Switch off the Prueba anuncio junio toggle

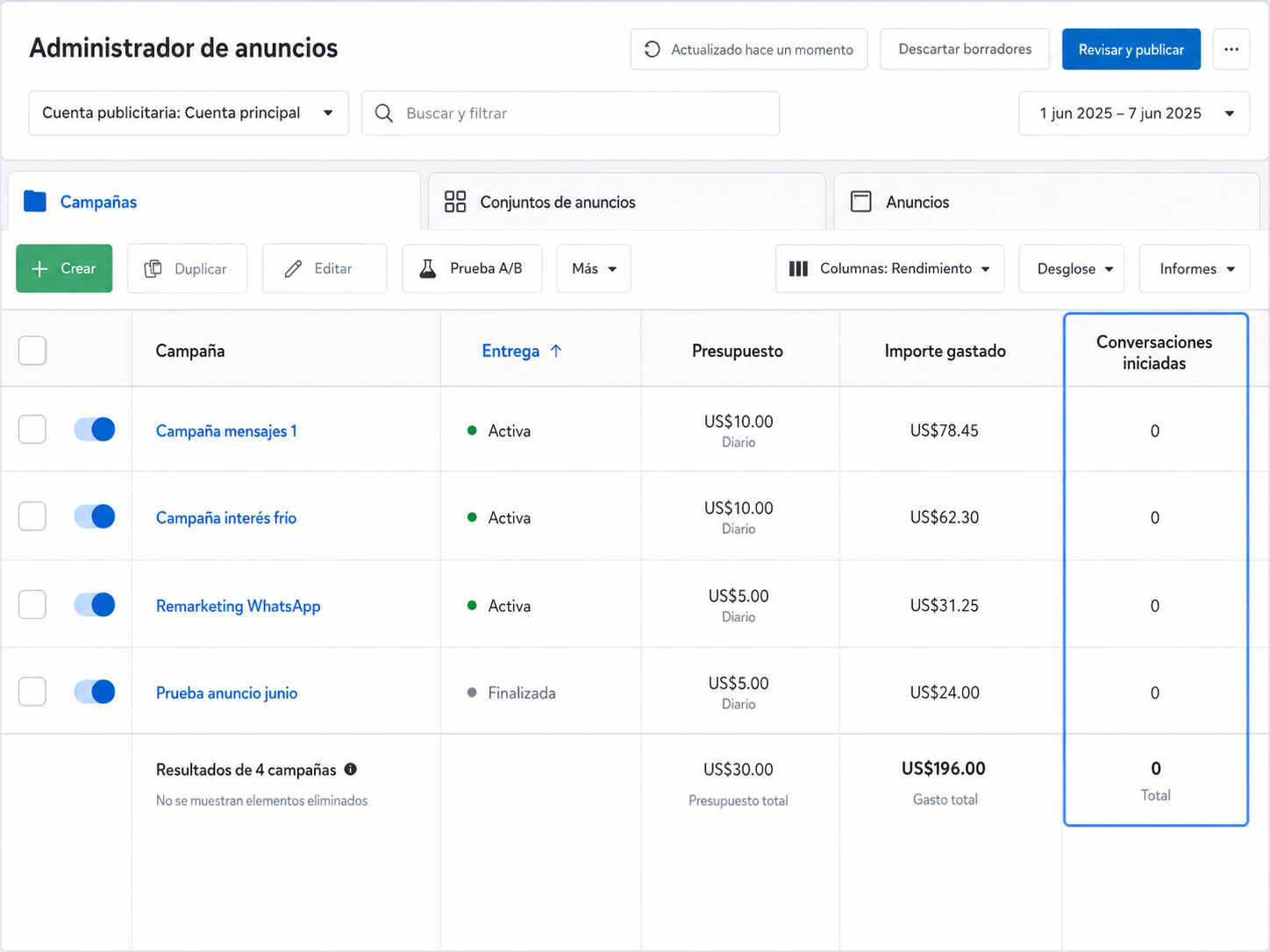click(x=95, y=692)
